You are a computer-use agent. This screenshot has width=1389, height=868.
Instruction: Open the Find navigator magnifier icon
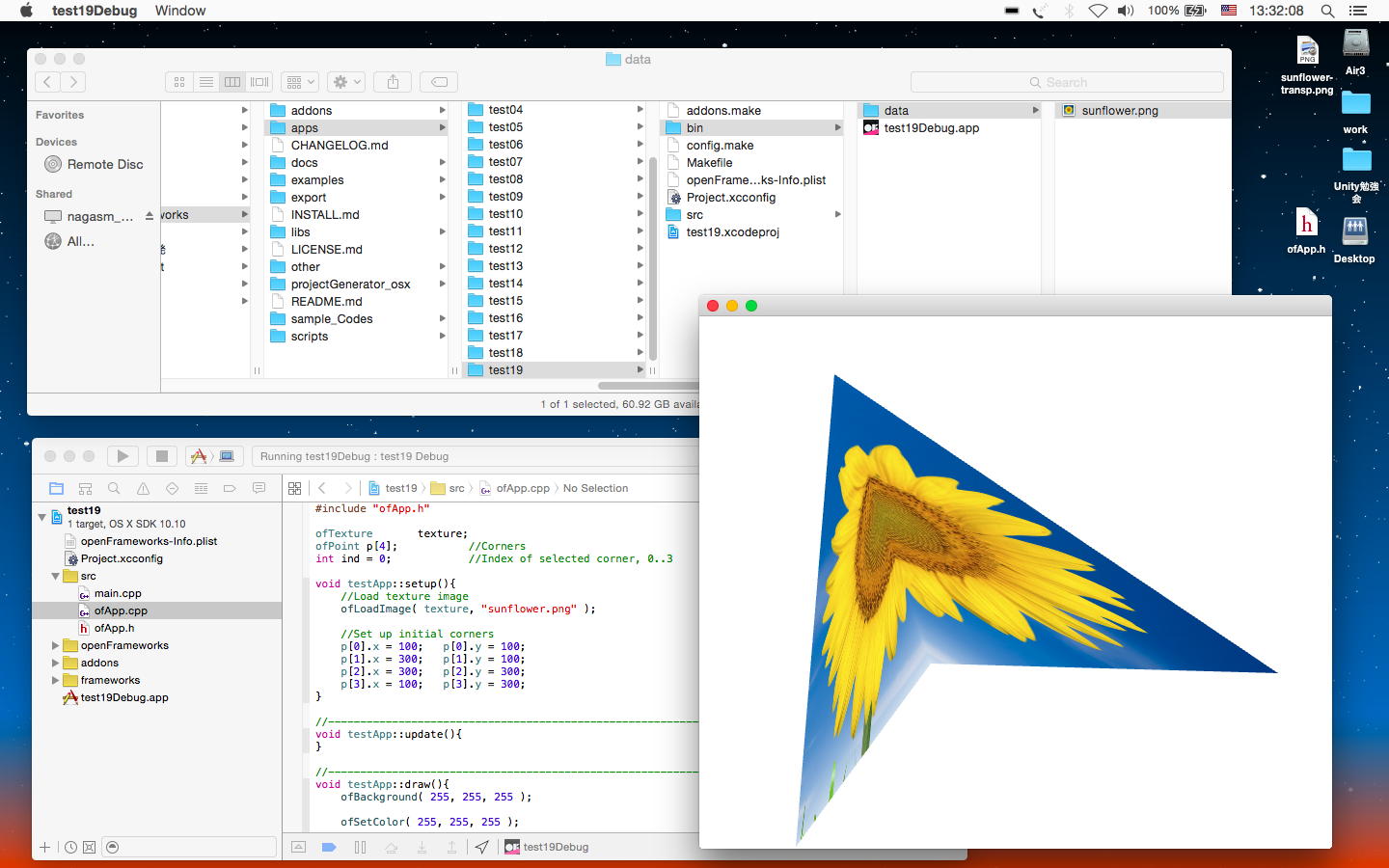(114, 488)
